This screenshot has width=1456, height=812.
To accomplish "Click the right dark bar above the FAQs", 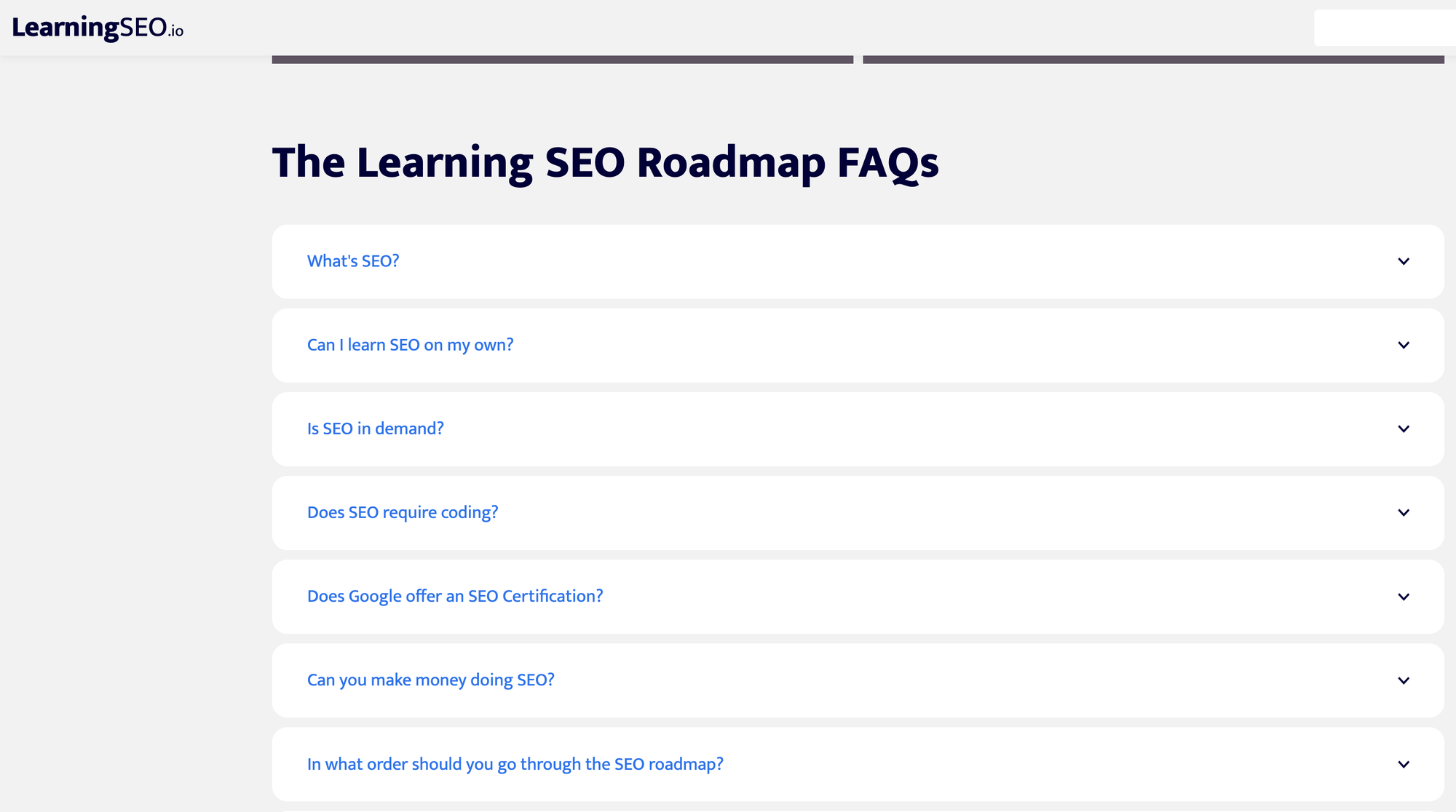I will (x=1153, y=60).
